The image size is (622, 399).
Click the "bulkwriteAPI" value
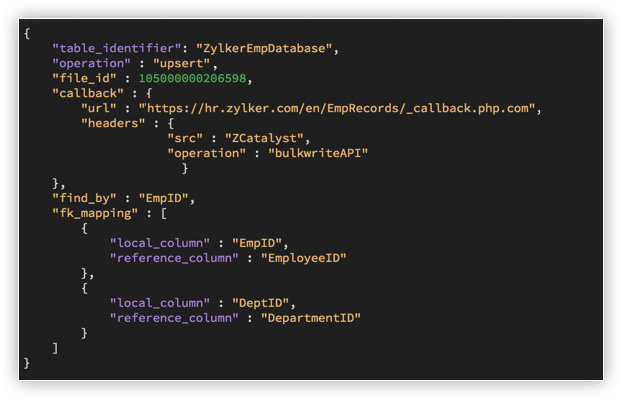[318, 153]
